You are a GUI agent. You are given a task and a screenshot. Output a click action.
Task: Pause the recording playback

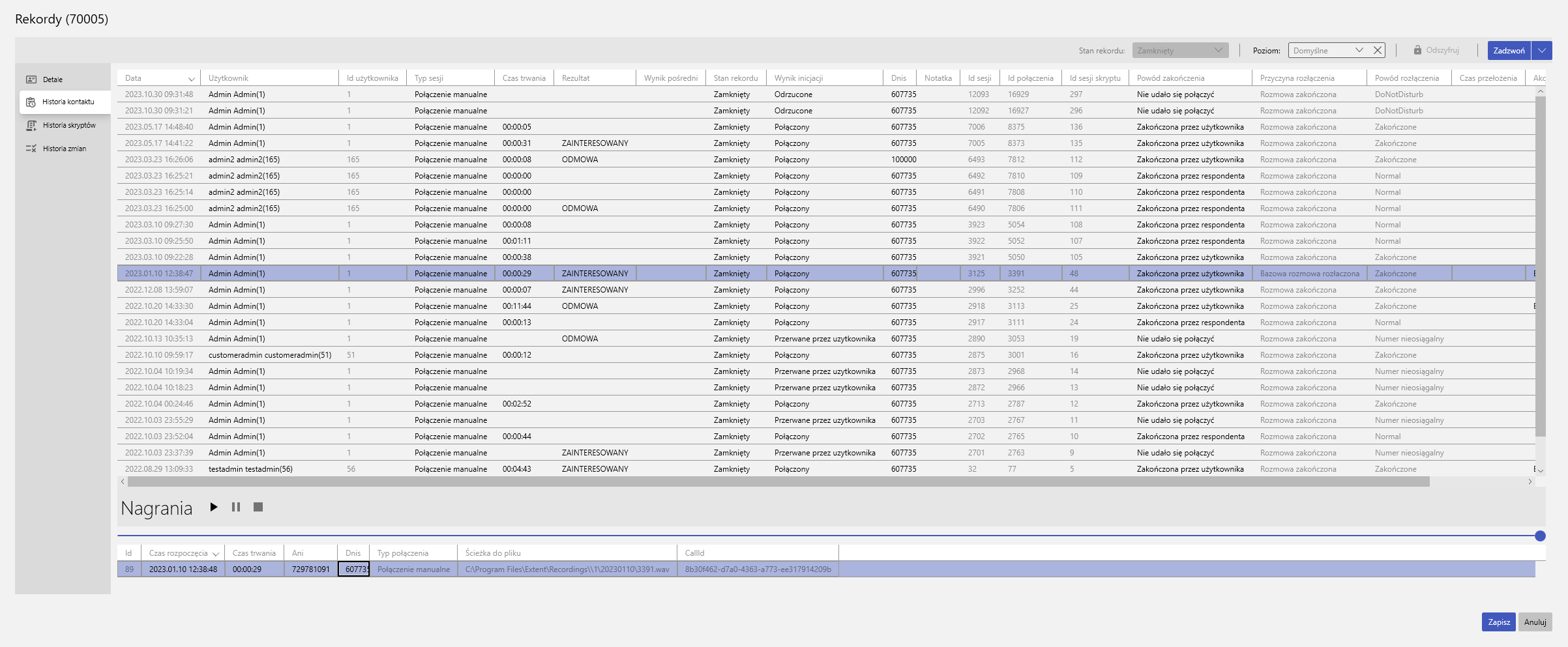[236, 507]
